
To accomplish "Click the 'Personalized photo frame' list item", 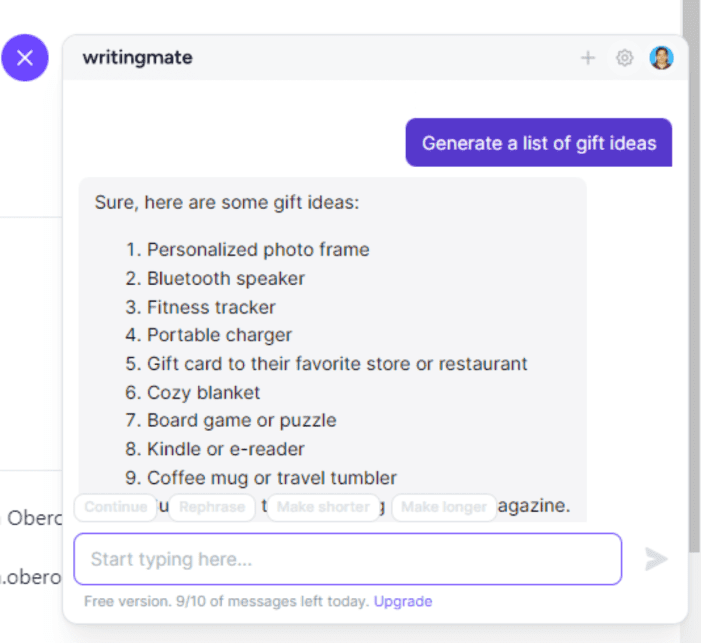I will tap(258, 250).
